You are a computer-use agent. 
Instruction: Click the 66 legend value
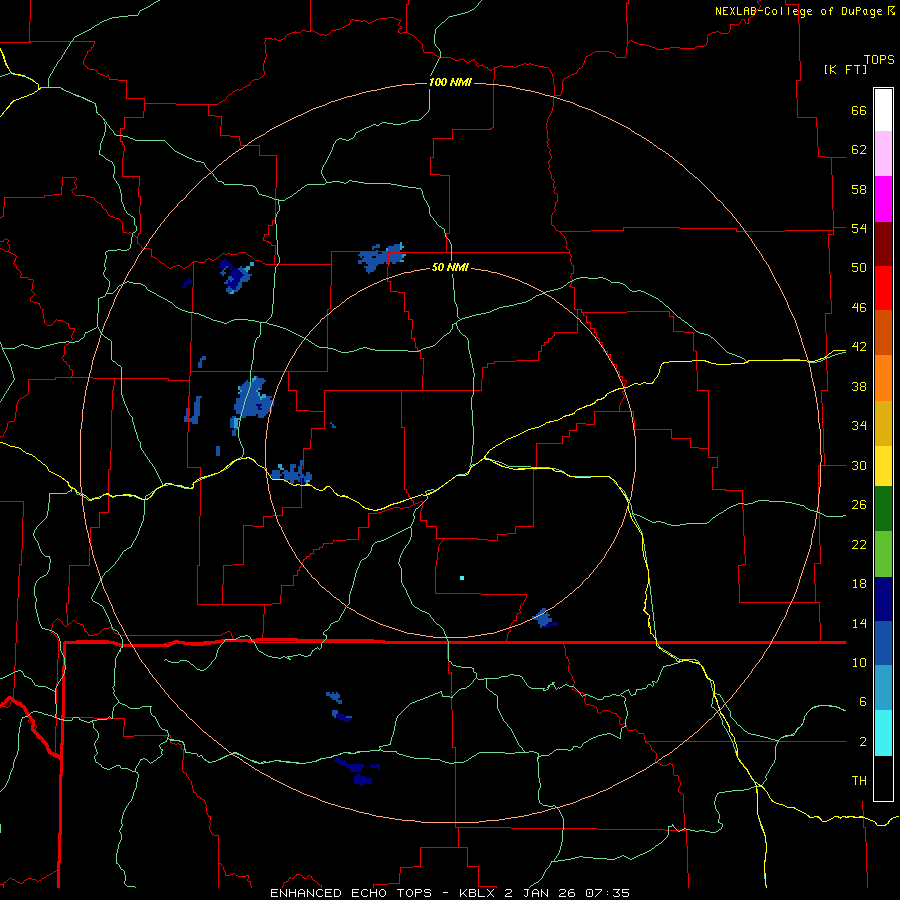point(859,111)
